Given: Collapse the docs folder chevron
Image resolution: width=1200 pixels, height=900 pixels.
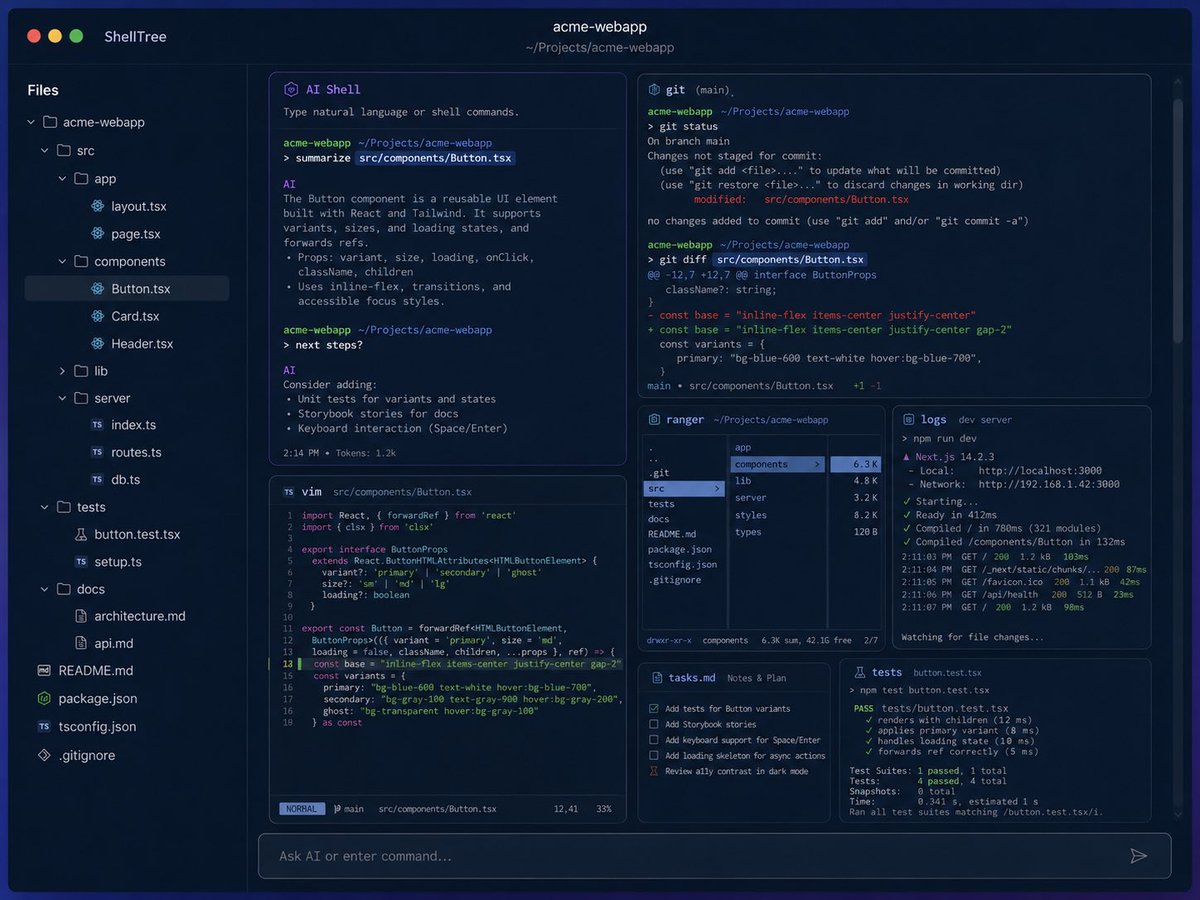Looking at the screenshot, I should (44, 589).
